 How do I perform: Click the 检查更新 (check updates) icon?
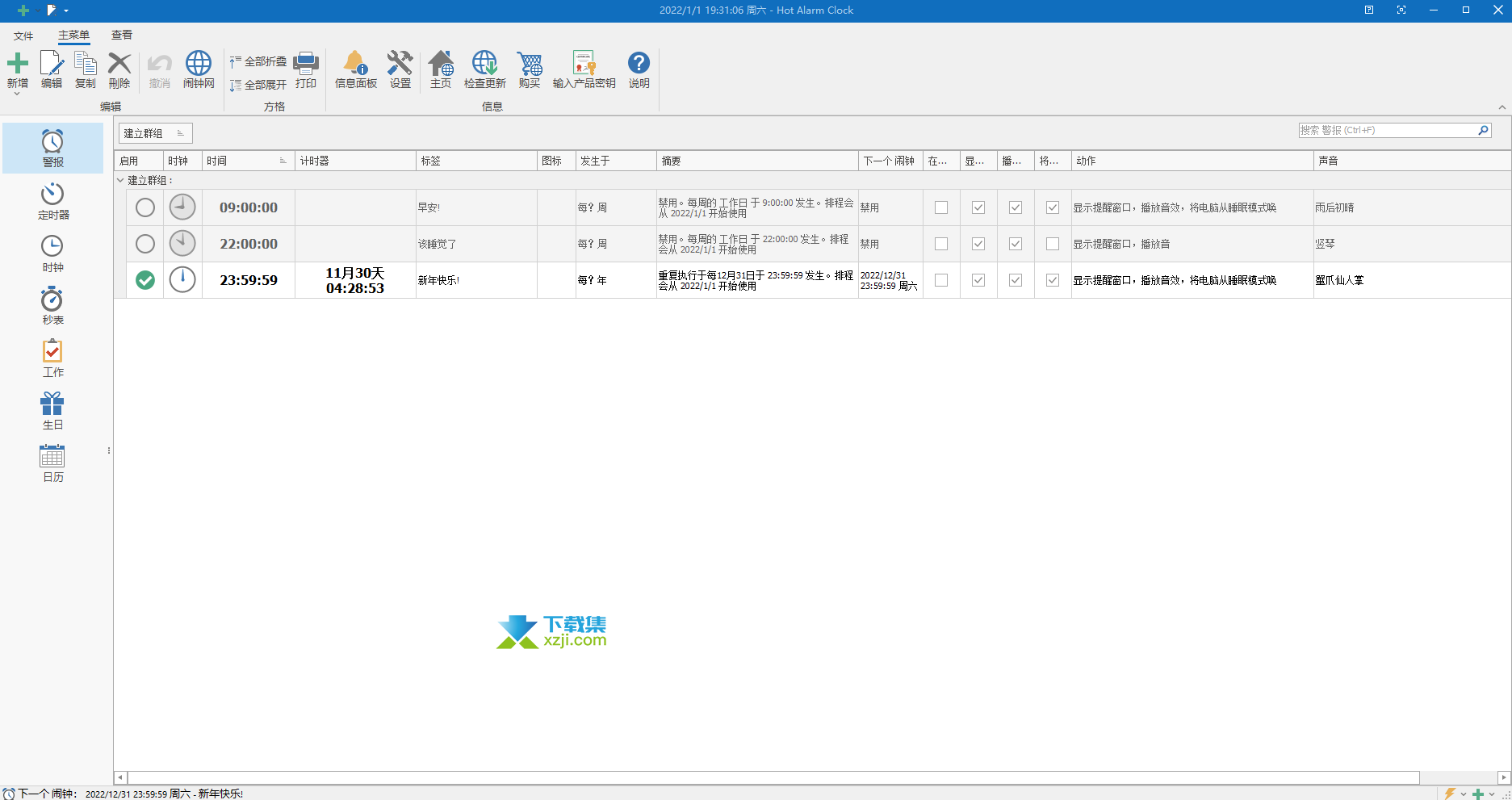(485, 63)
